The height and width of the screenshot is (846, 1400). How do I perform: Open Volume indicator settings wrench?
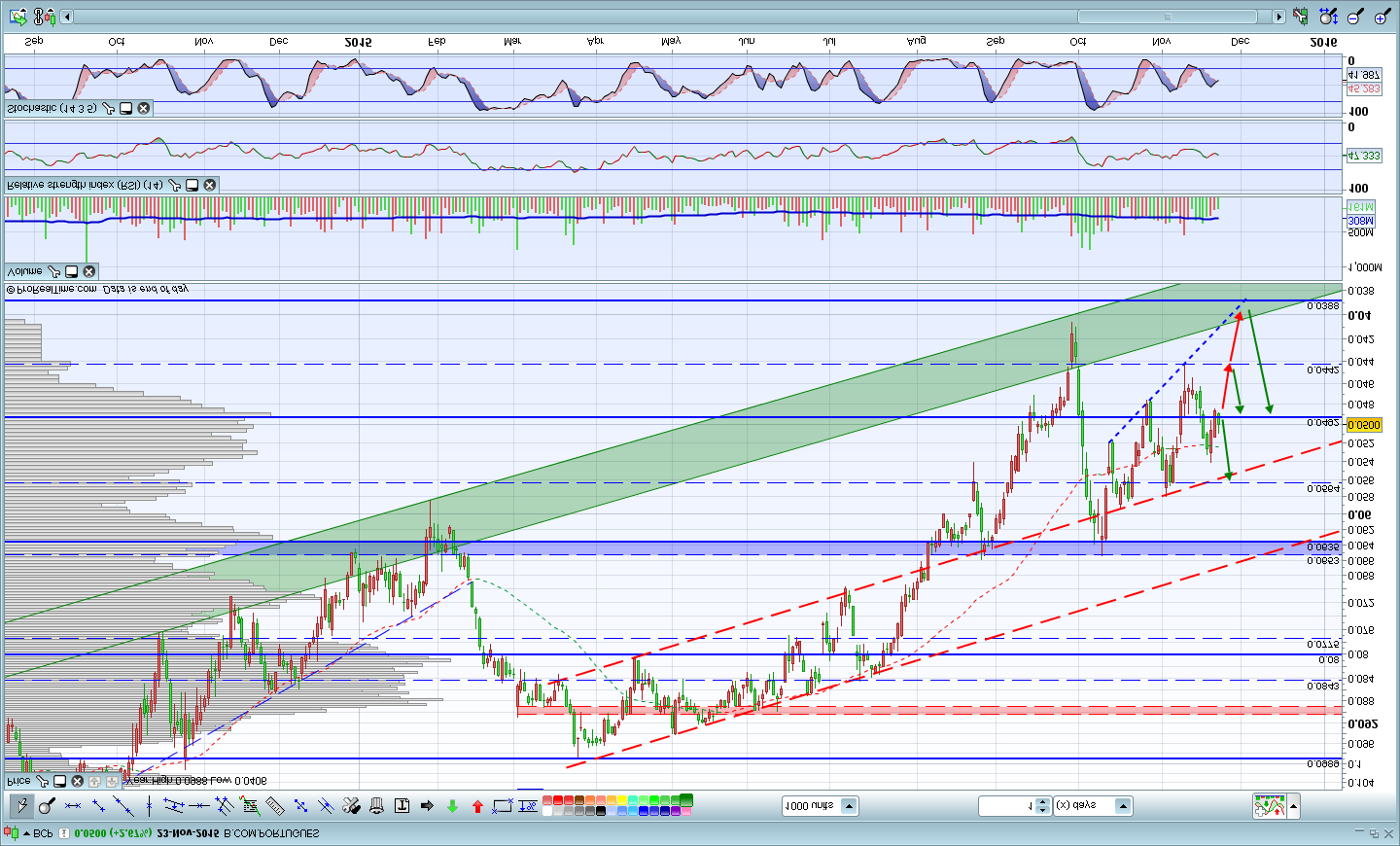[54, 271]
